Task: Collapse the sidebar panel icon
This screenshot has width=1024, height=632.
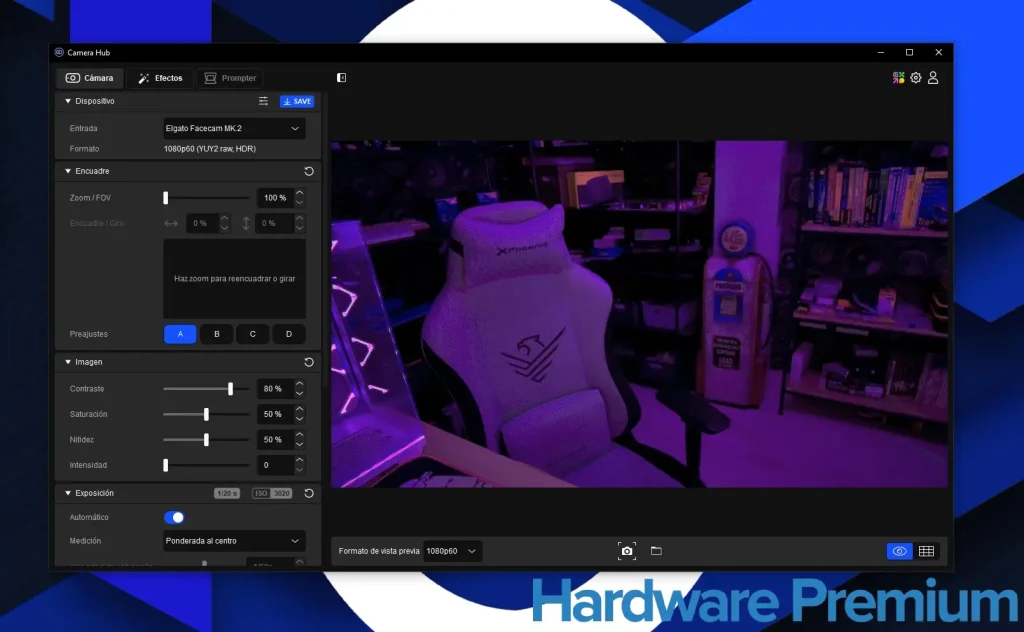Action: tap(341, 78)
